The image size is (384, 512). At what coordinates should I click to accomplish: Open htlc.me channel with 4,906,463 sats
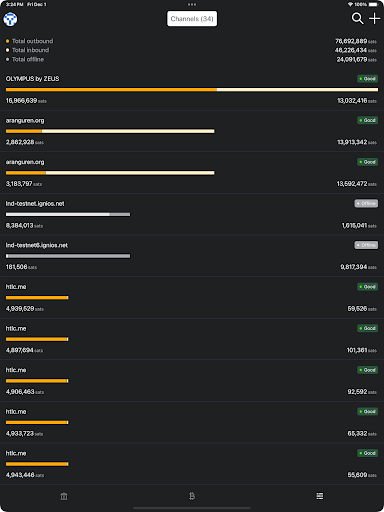(192, 381)
